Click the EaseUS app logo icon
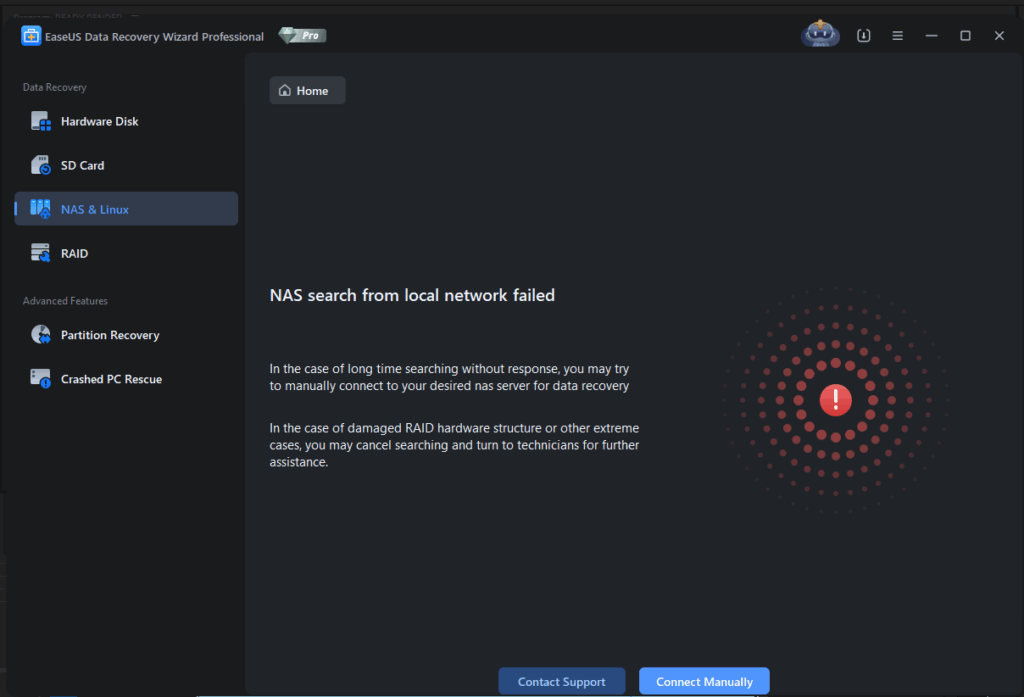Viewport: 1024px width, 697px height. point(31,36)
